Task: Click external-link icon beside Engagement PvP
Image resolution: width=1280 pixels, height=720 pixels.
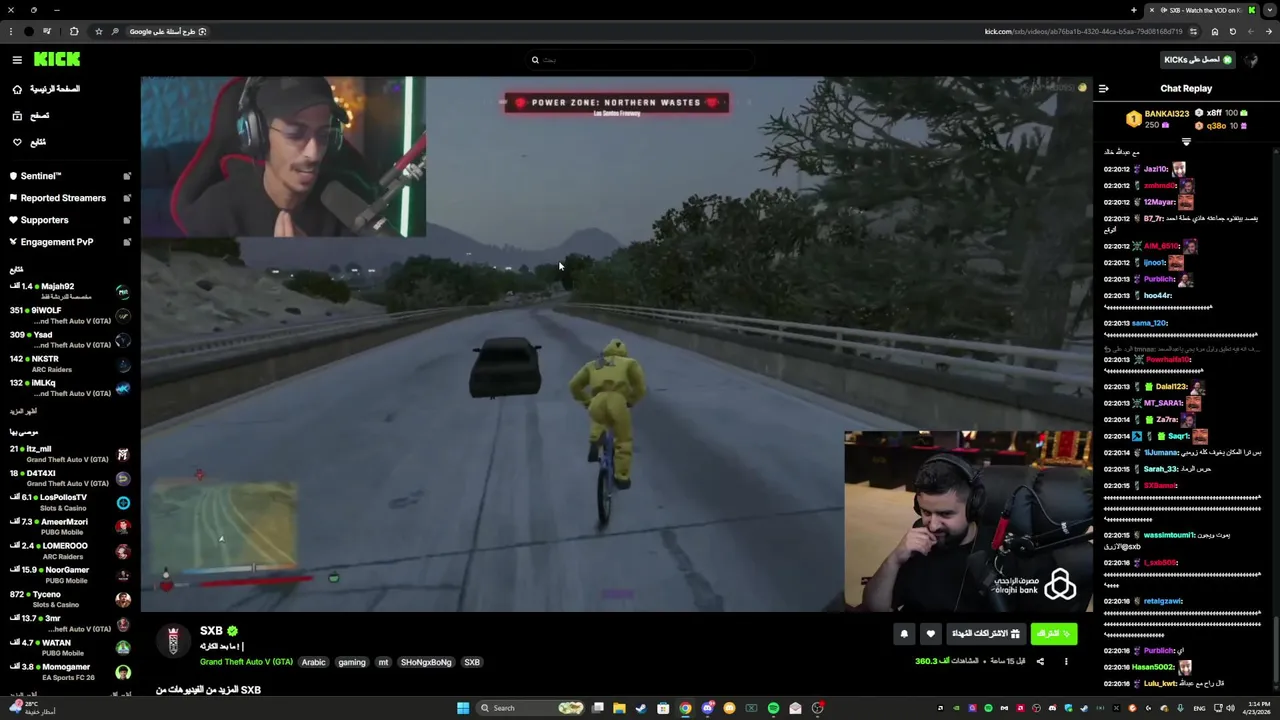Action: point(127,242)
